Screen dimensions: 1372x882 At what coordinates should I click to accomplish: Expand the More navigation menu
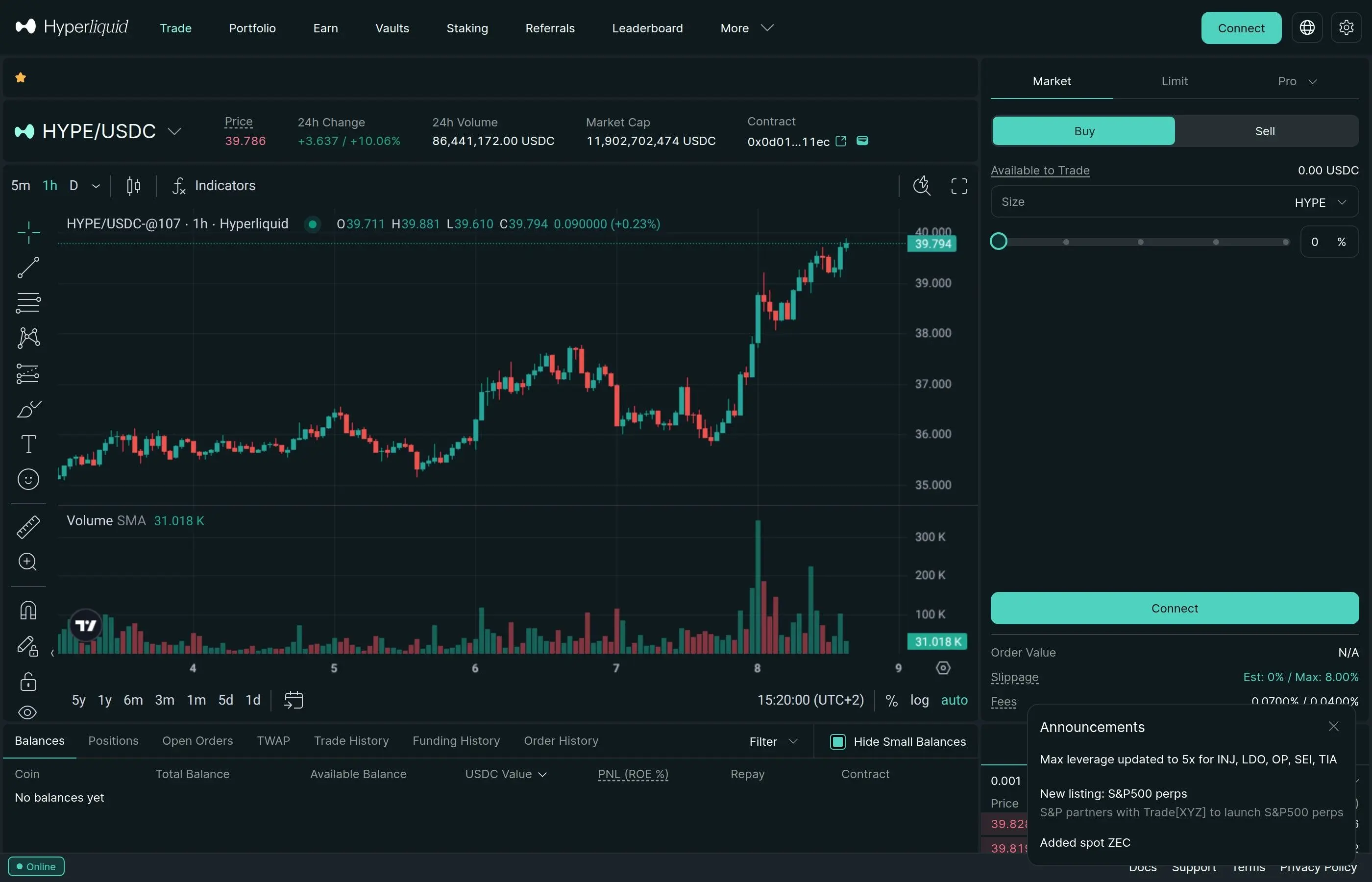coord(747,28)
